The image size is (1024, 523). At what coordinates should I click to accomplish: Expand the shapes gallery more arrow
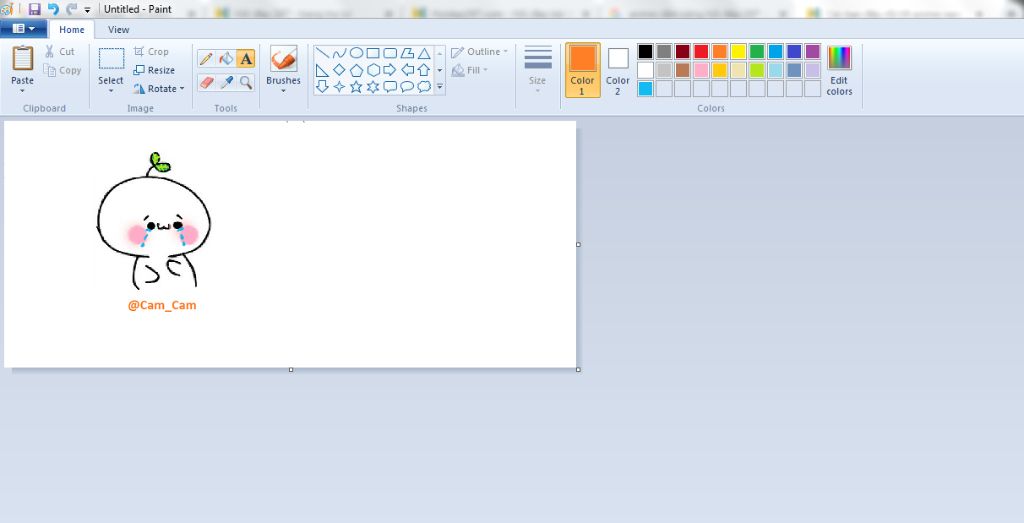440,86
